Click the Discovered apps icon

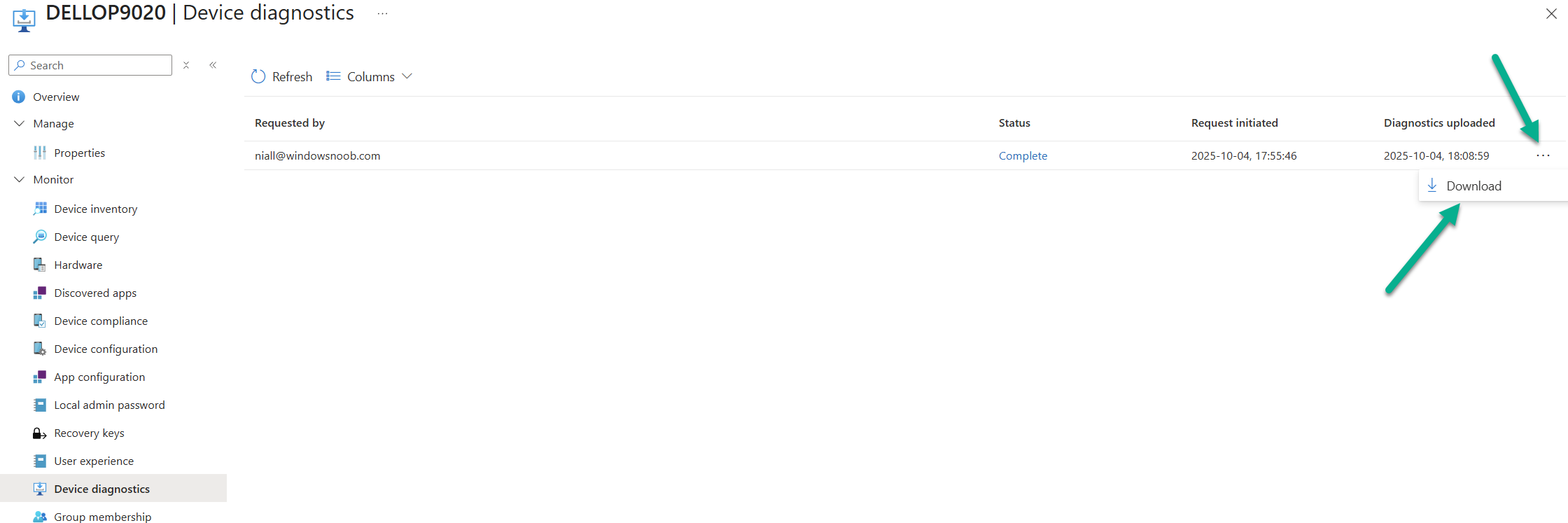pyautogui.click(x=40, y=293)
